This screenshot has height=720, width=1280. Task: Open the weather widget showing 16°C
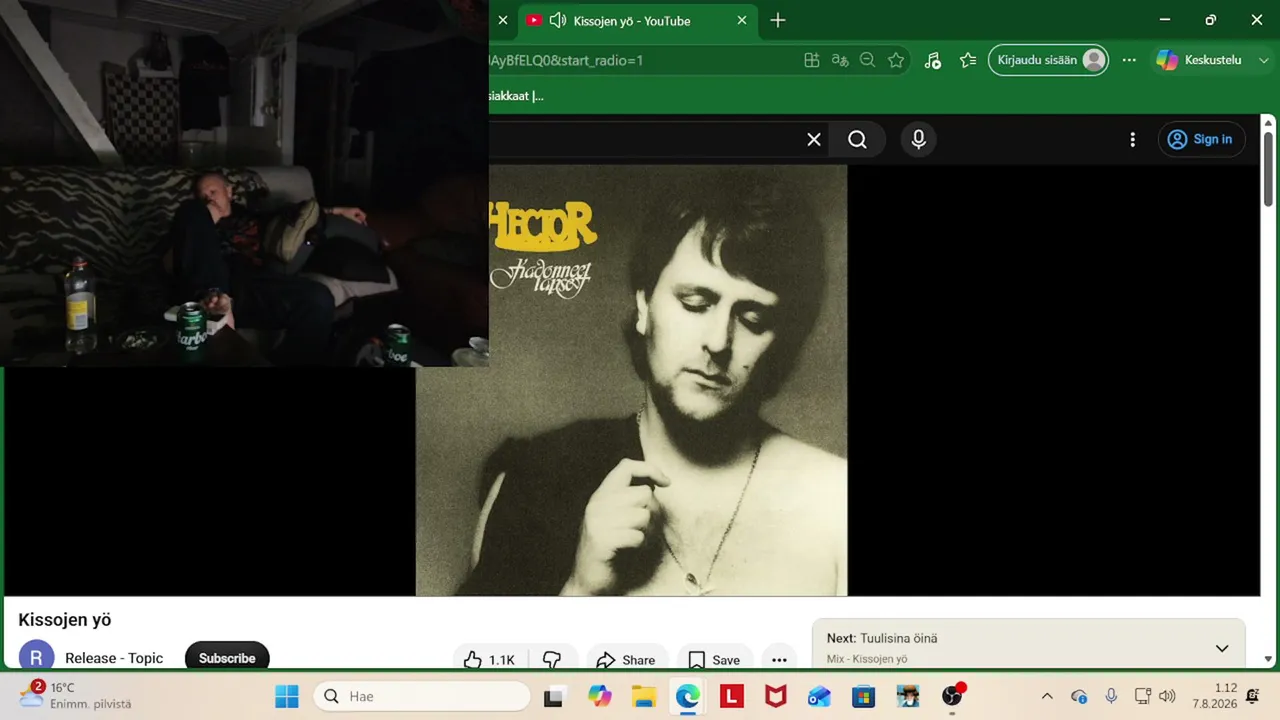(75, 695)
